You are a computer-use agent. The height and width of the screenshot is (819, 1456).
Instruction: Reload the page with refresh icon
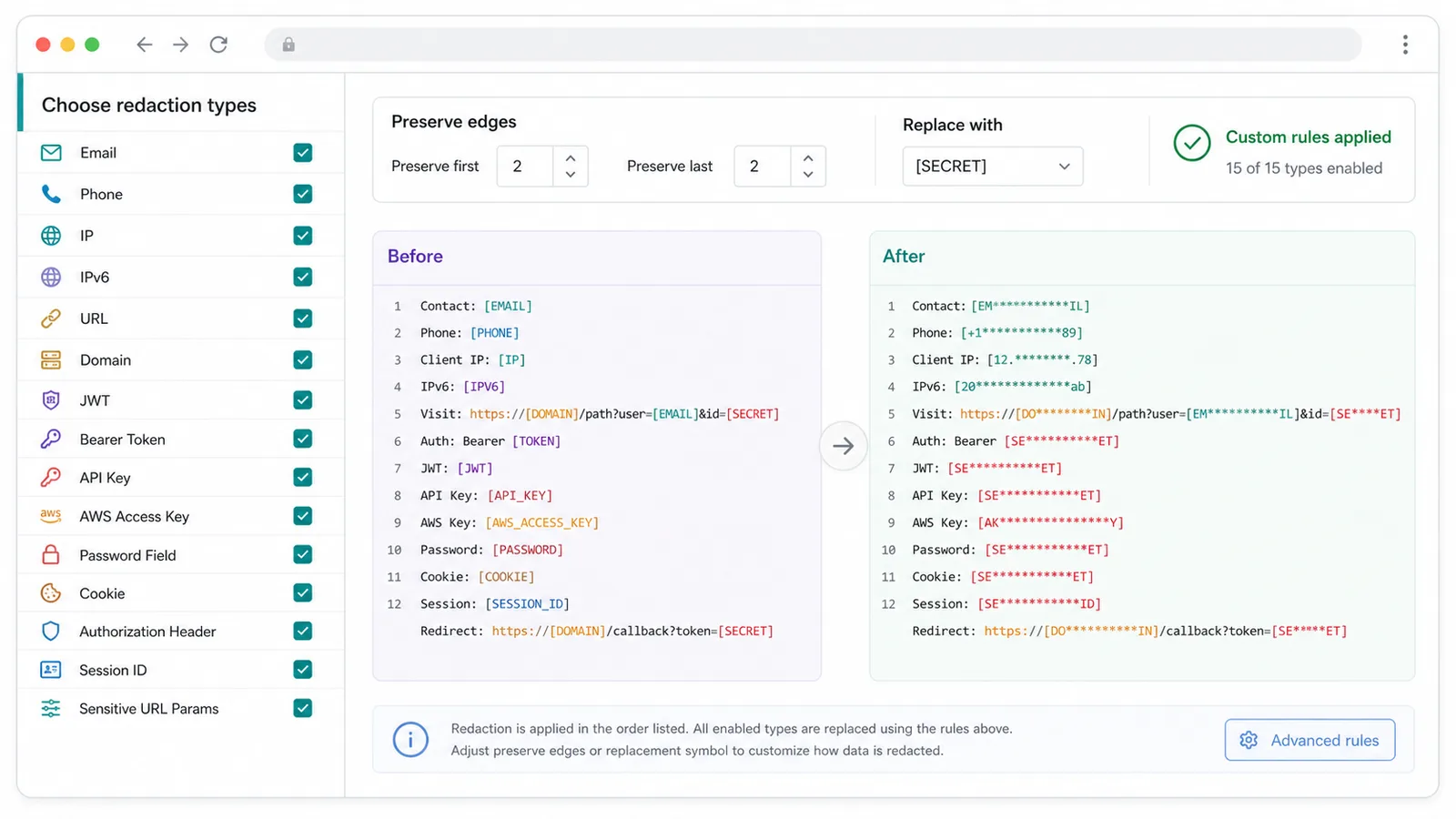218,45
